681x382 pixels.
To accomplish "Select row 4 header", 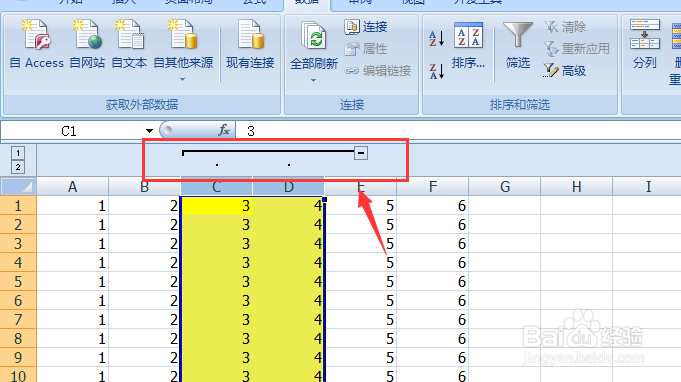I will click(x=18, y=263).
